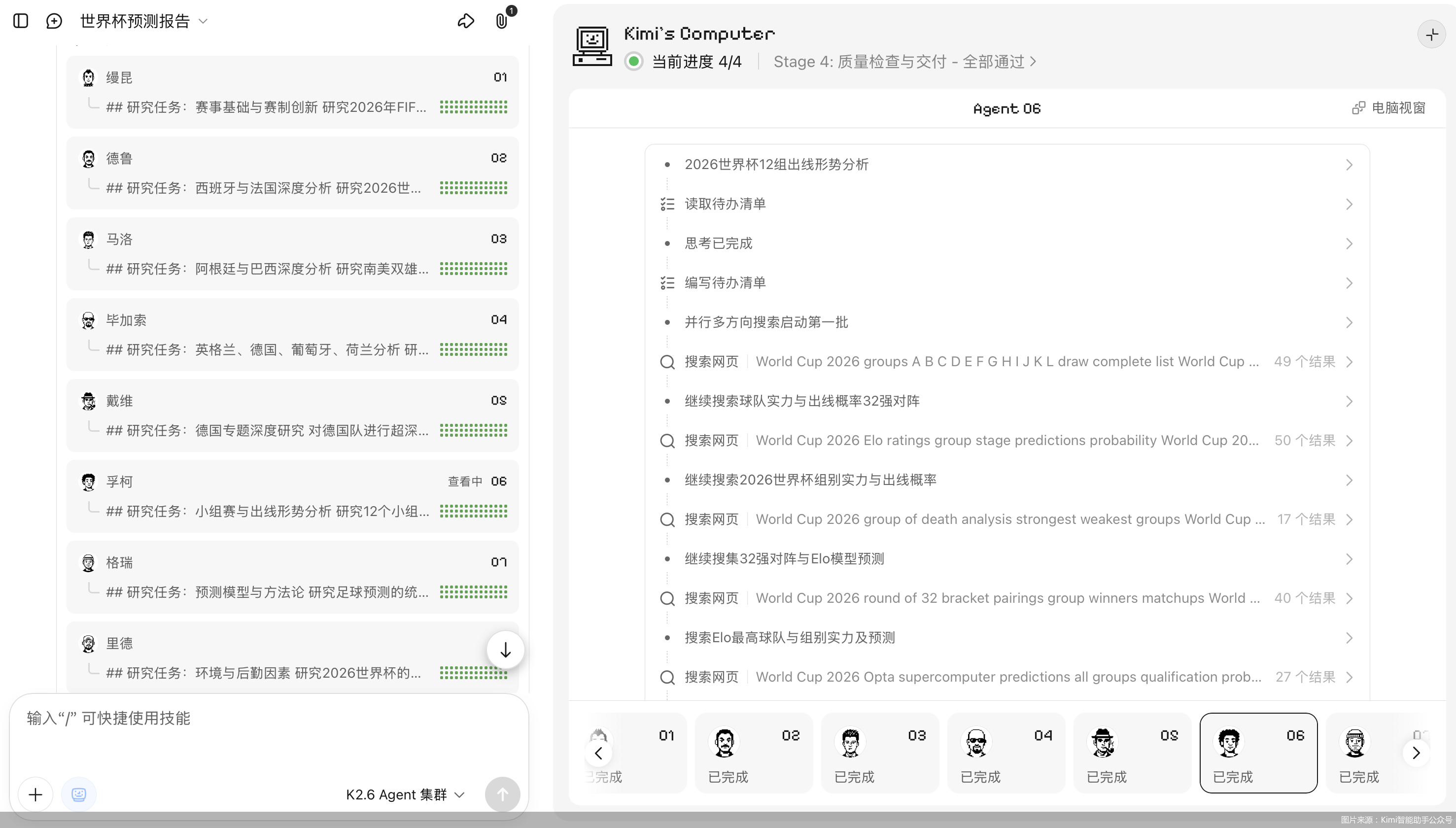Open the 世界杯预测报告 title dropdown
This screenshot has height=828, width=1456.
(x=144, y=21)
